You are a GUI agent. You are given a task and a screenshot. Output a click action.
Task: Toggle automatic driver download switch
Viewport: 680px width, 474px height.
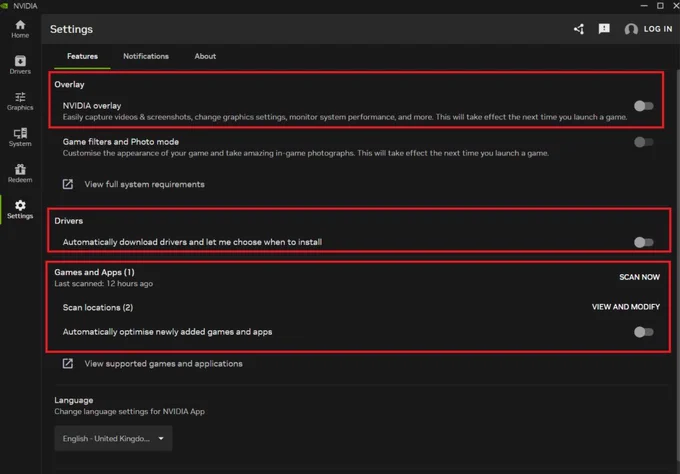click(644, 242)
